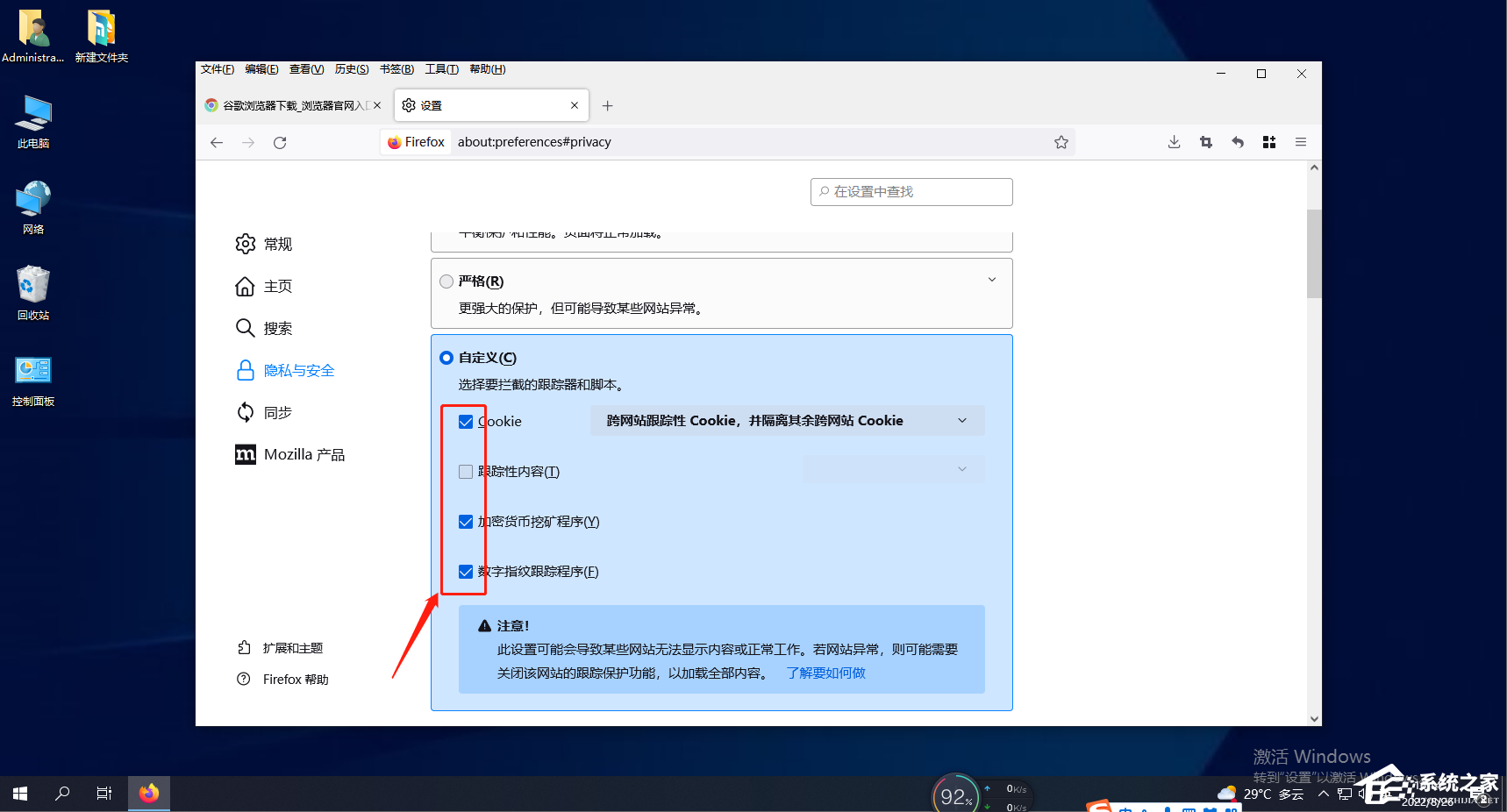Open the extensions icon in toolbar
The width and height of the screenshot is (1507, 812).
coord(1268,141)
